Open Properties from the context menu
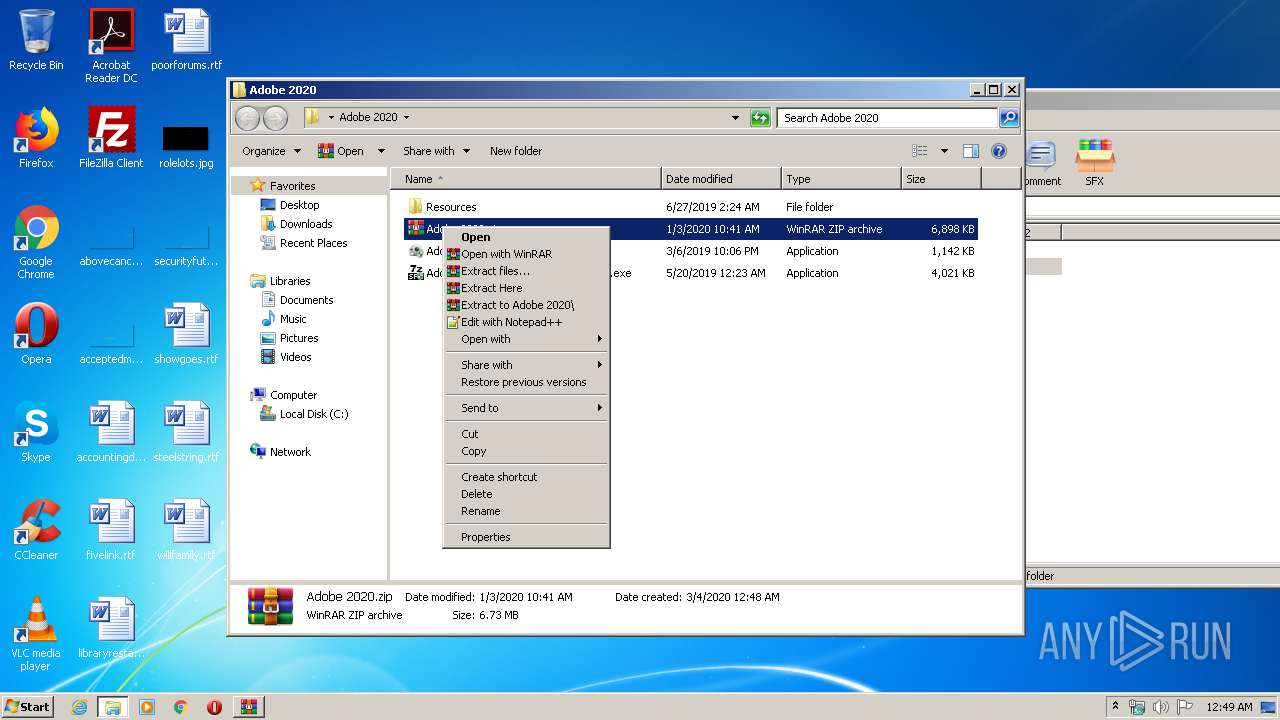The image size is (1280, 720). click(x=526, y=537)
